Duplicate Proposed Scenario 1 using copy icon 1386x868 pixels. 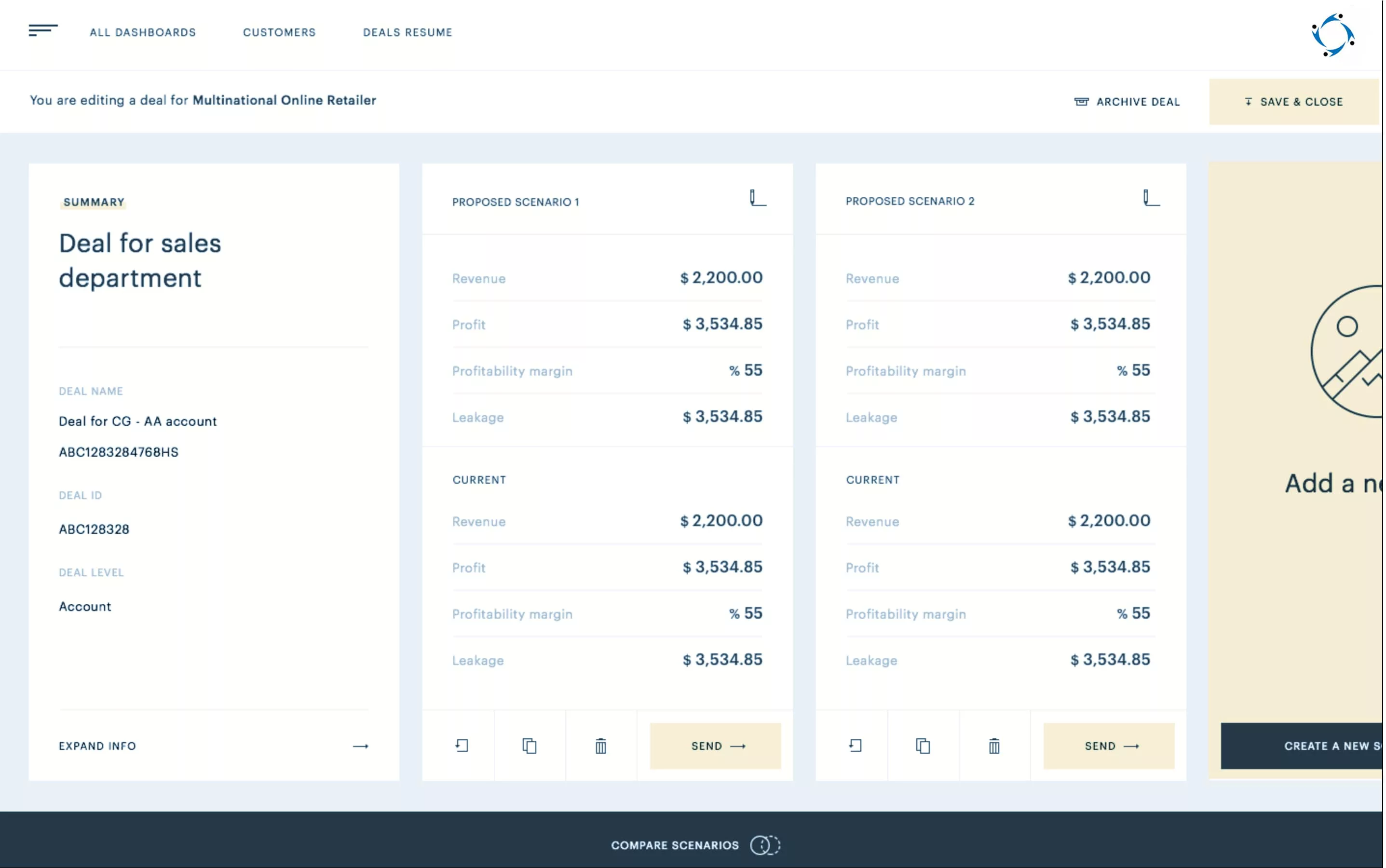(530, 746)
